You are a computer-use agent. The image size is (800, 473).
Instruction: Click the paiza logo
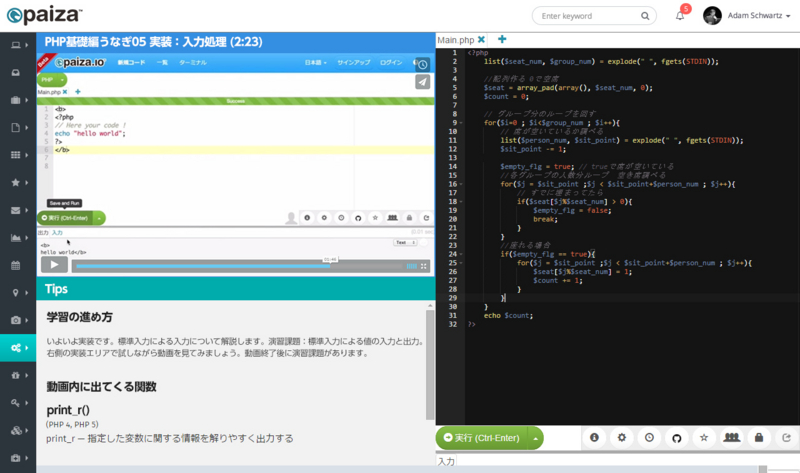pyautogui.click(x=44, y=15)
